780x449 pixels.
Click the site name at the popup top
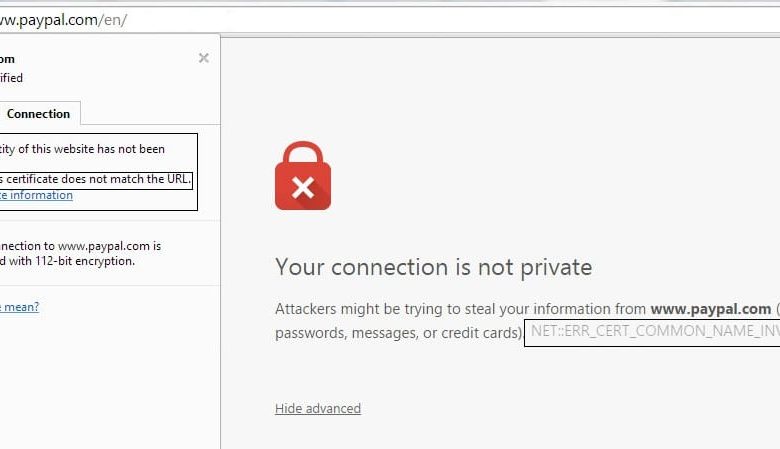(x=7, y=59)
